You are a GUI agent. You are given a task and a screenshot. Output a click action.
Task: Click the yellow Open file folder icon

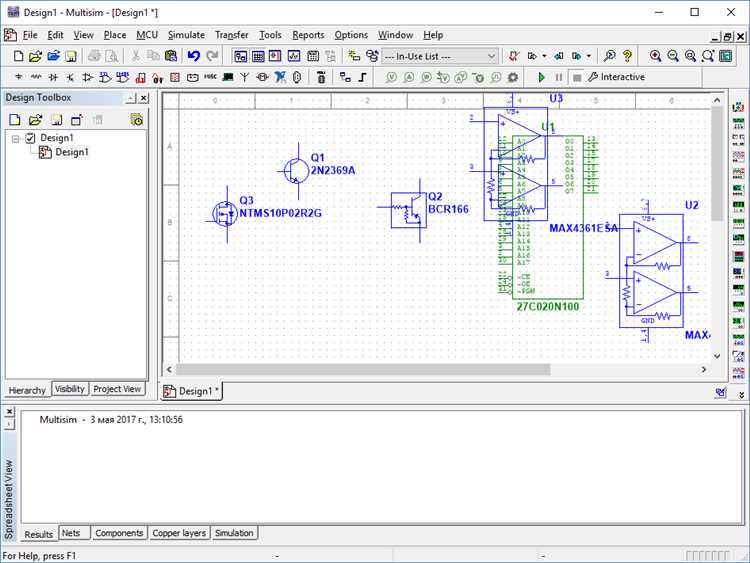[x=35, y=56]
